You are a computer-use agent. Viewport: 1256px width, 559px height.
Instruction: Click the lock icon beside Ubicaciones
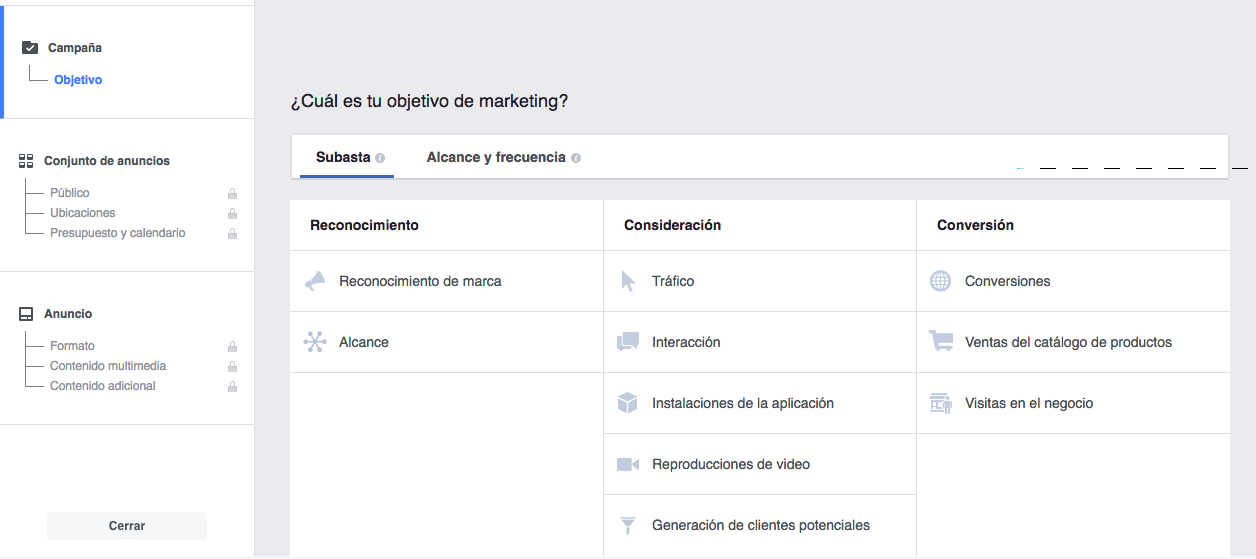[x=232, y=213]
